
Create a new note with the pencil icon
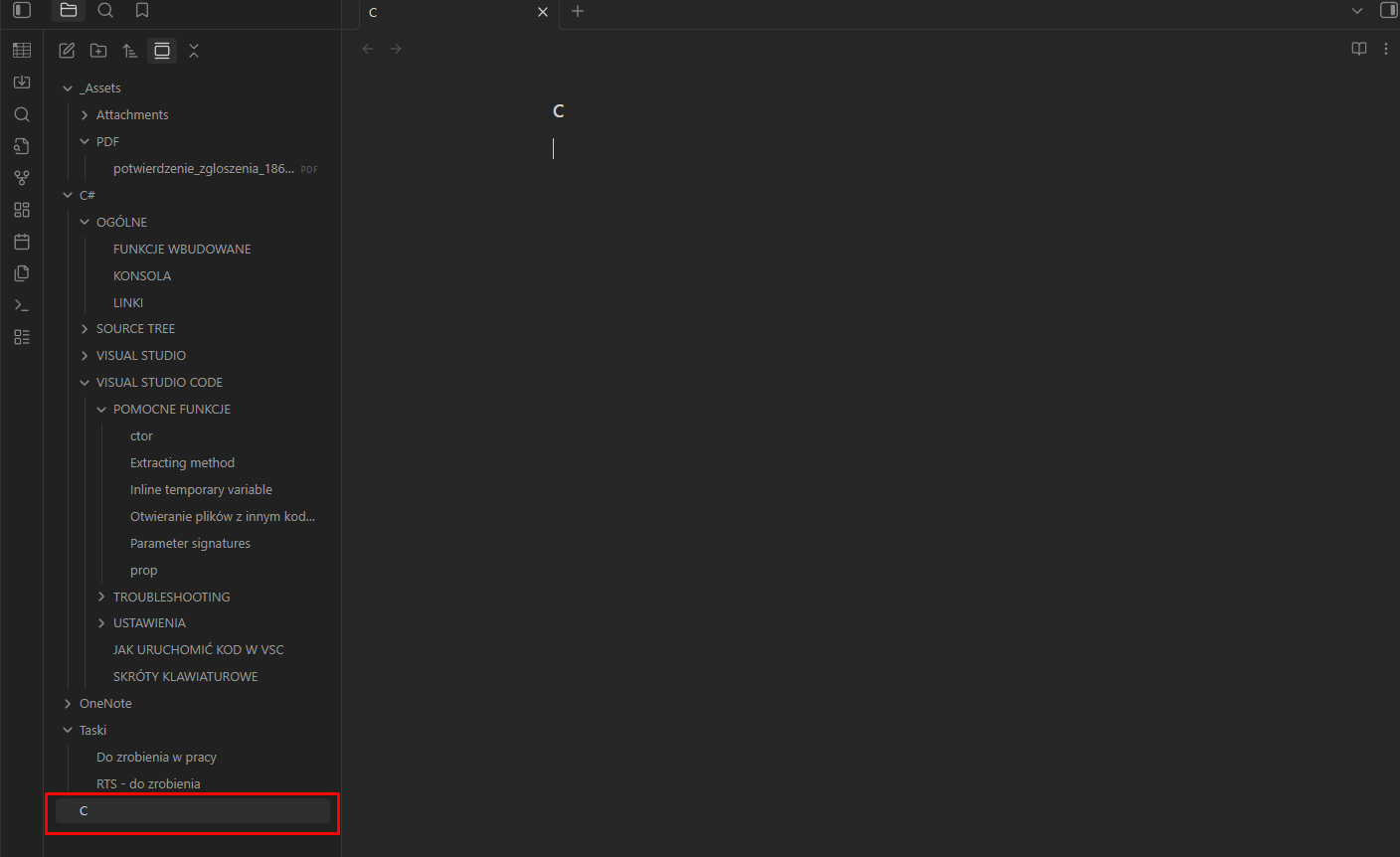tap(67, 51)
